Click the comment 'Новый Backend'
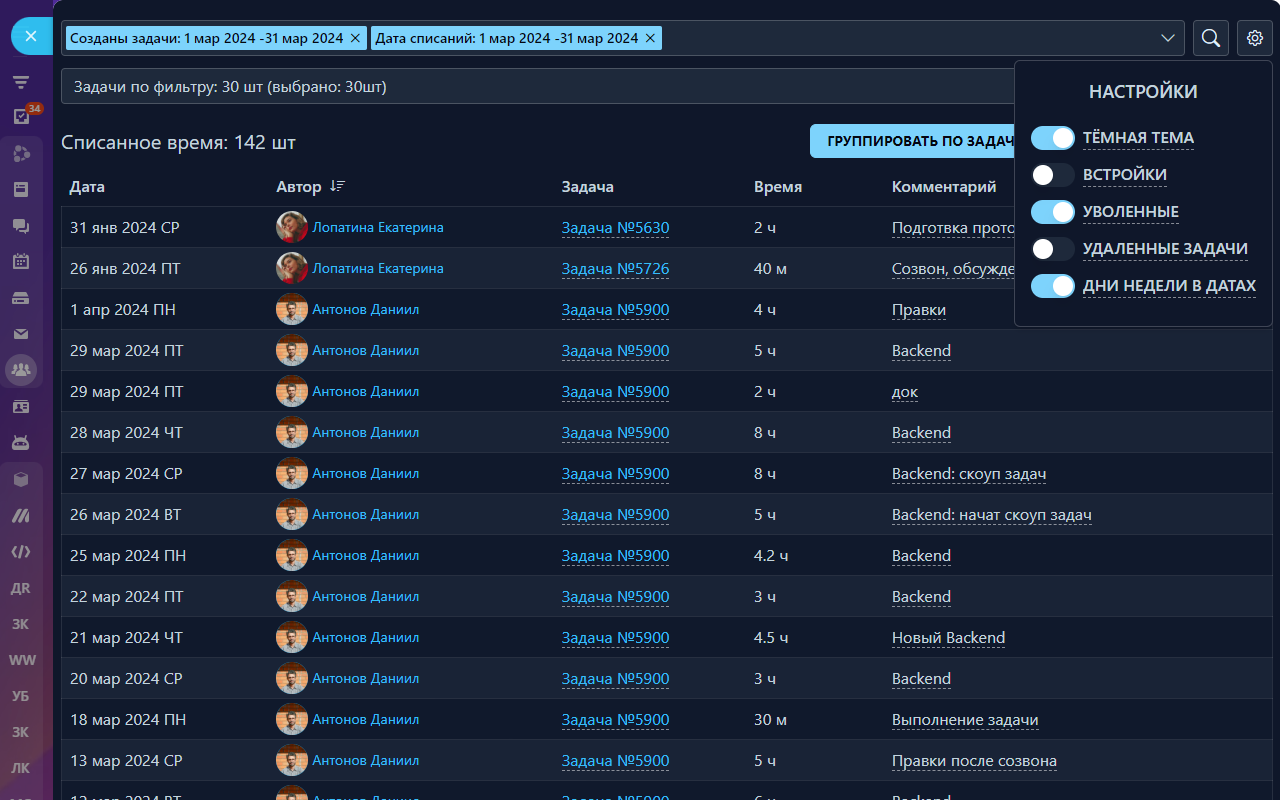Screen dimensions: 1280x800 coord(949,638)
